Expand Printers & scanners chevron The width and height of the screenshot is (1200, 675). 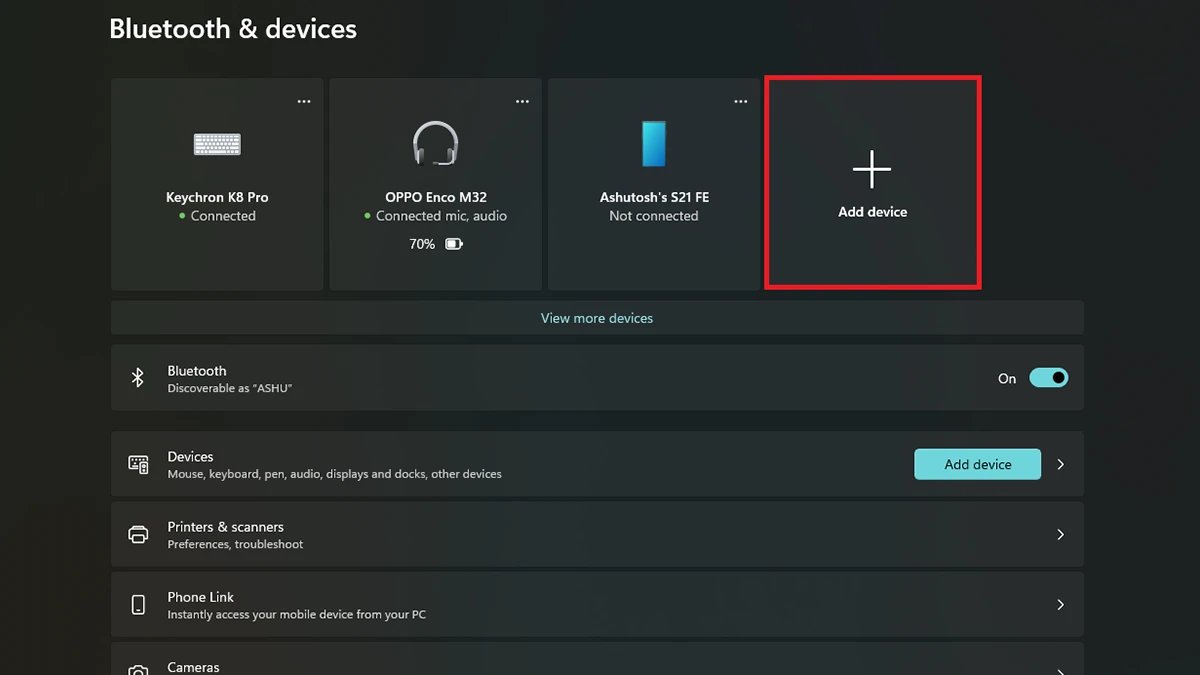point(1061,534)
